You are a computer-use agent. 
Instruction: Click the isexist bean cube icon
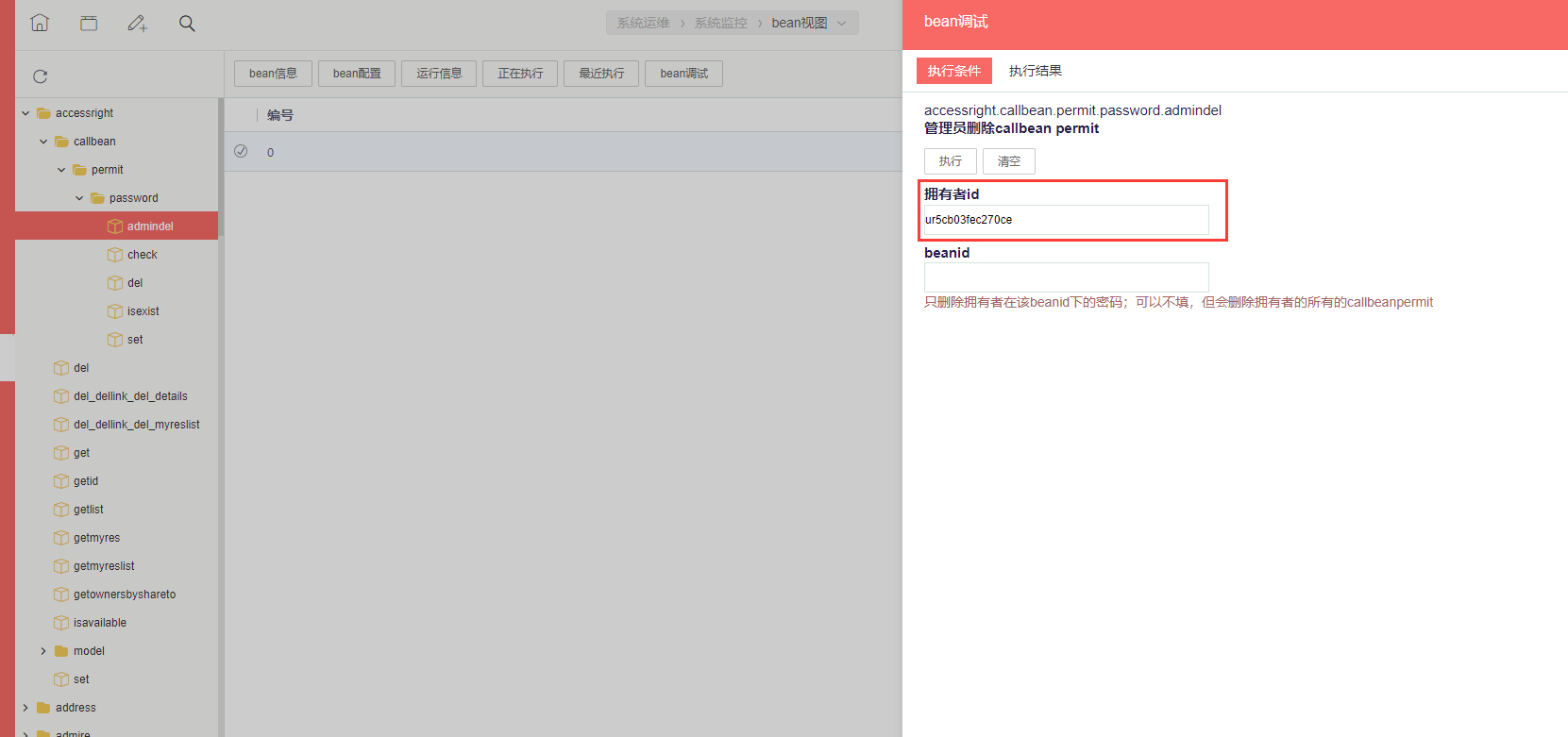pos(115,311)
